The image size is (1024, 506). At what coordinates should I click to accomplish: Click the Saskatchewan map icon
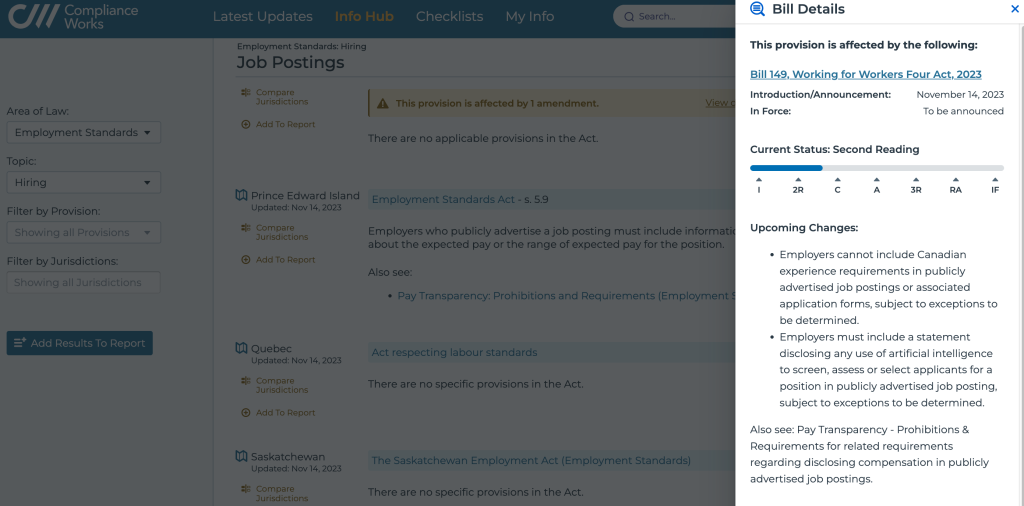[241, 457]
